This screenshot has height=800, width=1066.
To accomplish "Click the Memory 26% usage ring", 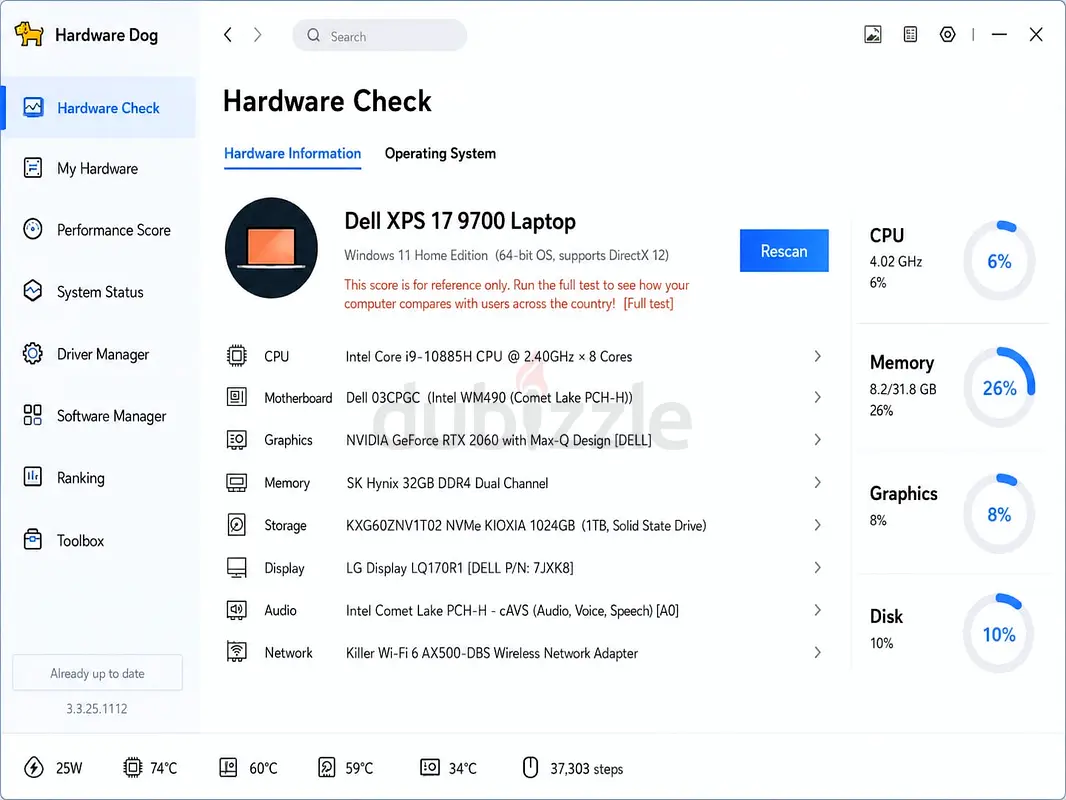I will pos(999,387).
